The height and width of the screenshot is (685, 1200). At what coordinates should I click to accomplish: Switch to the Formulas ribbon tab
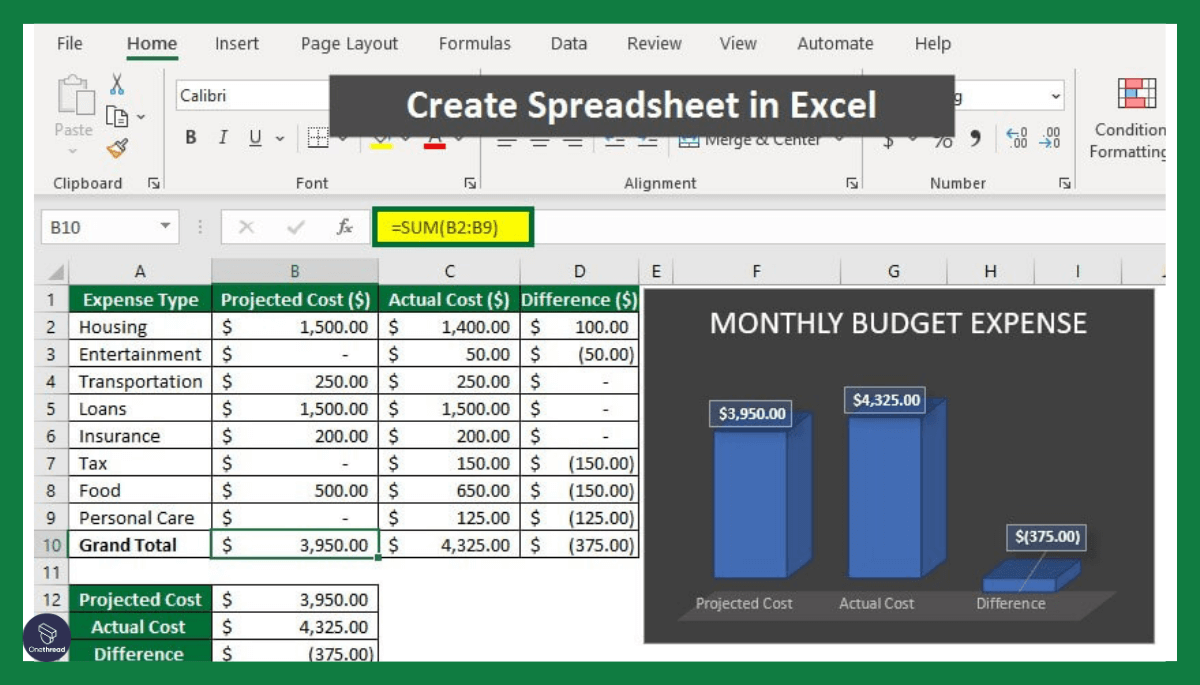(474, 44)
